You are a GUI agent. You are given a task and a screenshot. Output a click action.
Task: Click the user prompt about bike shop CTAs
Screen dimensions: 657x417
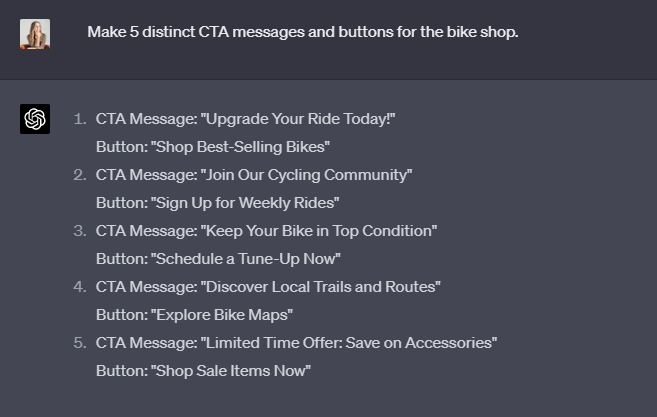(x=302, y=32)
